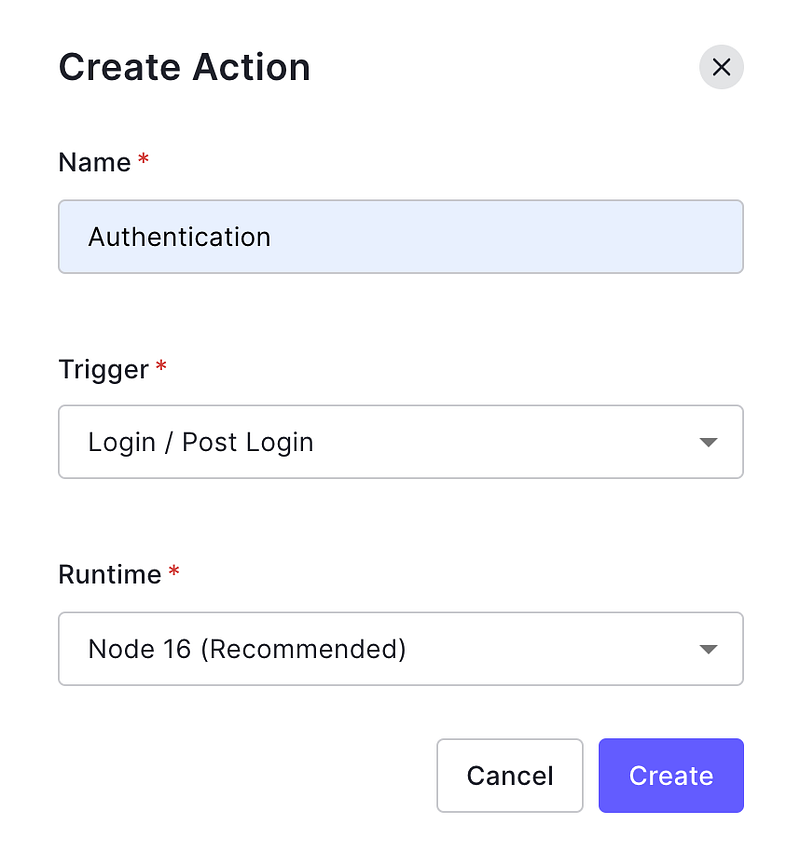Open the Trigger dropdown menu
The width and height of the screenshot is (800, 850).
[400, 442]
